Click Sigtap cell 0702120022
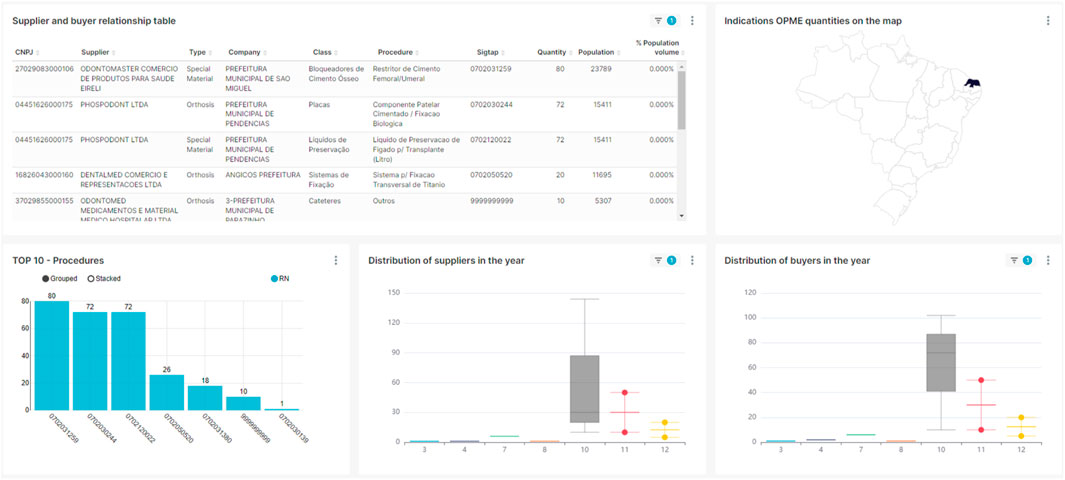The image size is (1065, 480). [490, 140]
